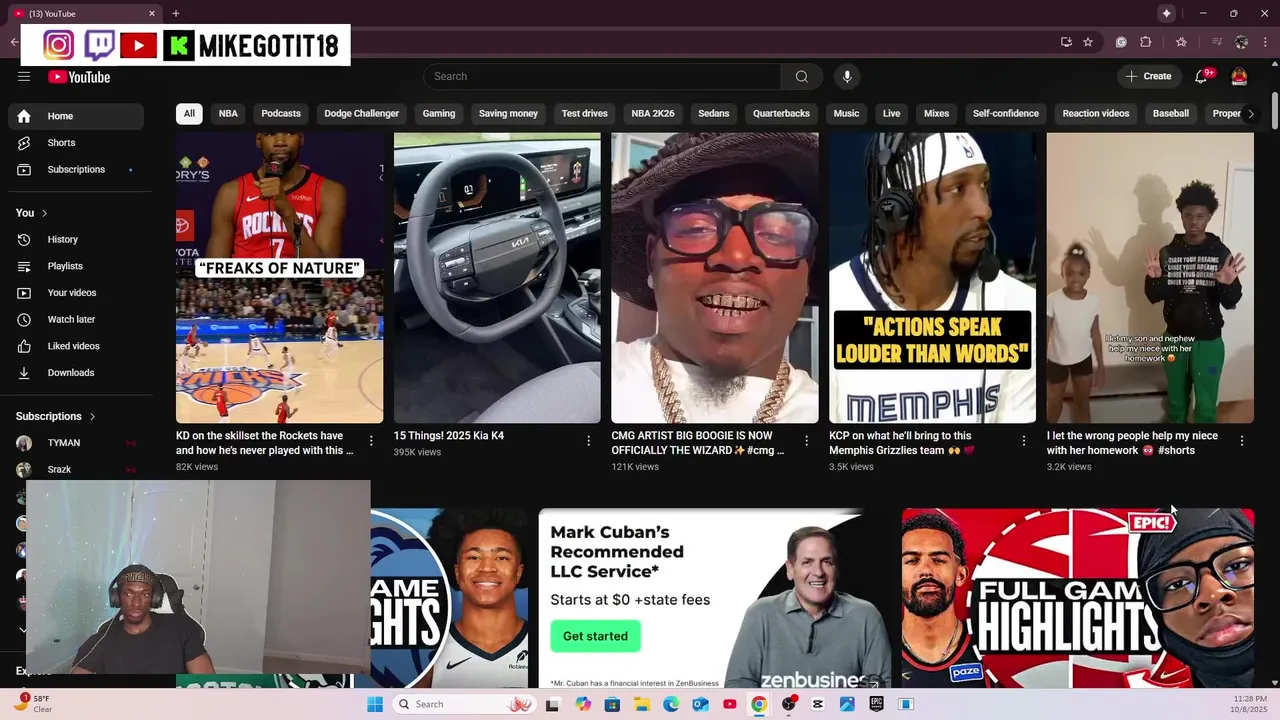Click the Gemini sparkle button in Chrome
Screen dimensions: 1280x720
(x=1166, y=13)
